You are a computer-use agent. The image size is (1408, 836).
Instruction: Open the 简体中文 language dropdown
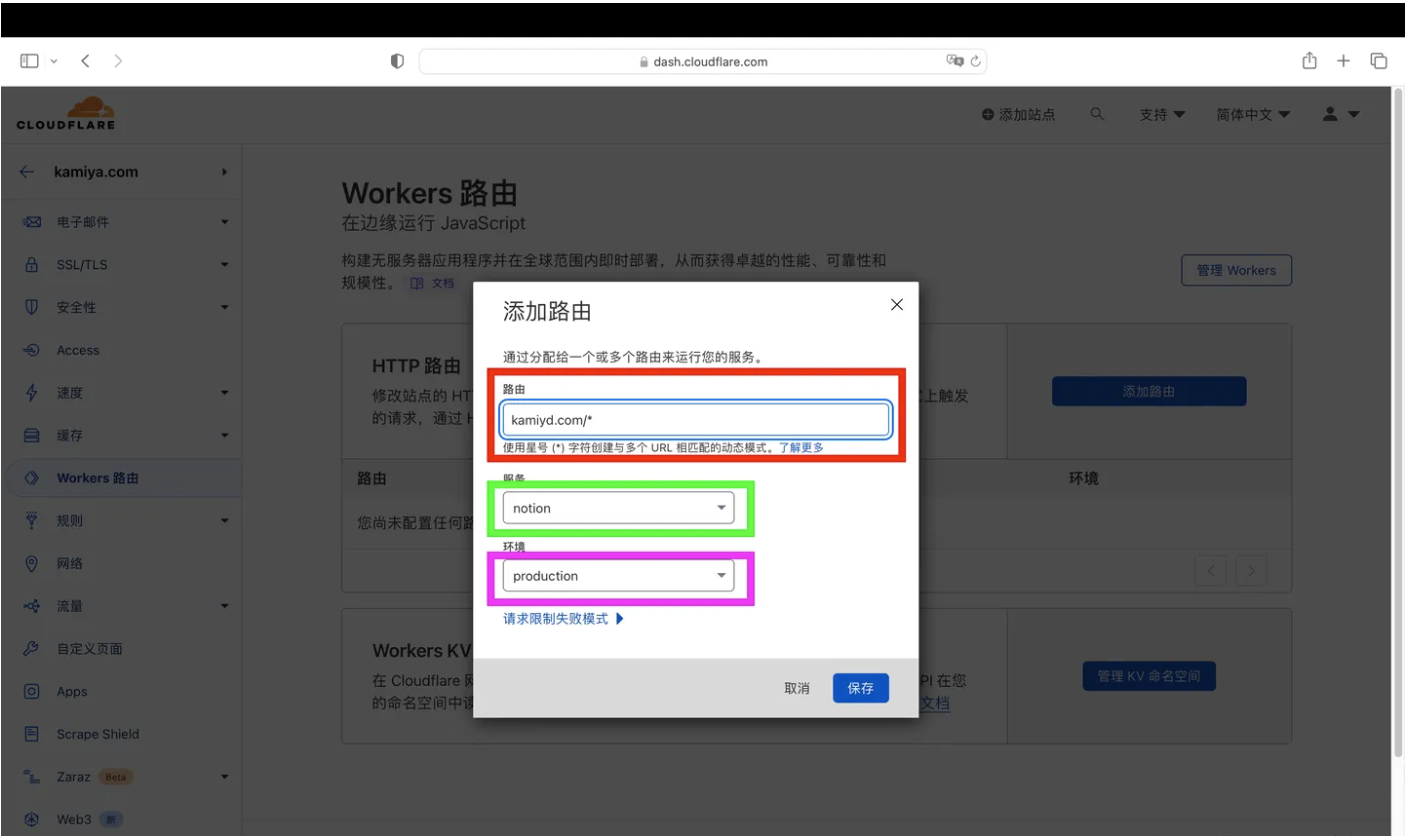1252,114
